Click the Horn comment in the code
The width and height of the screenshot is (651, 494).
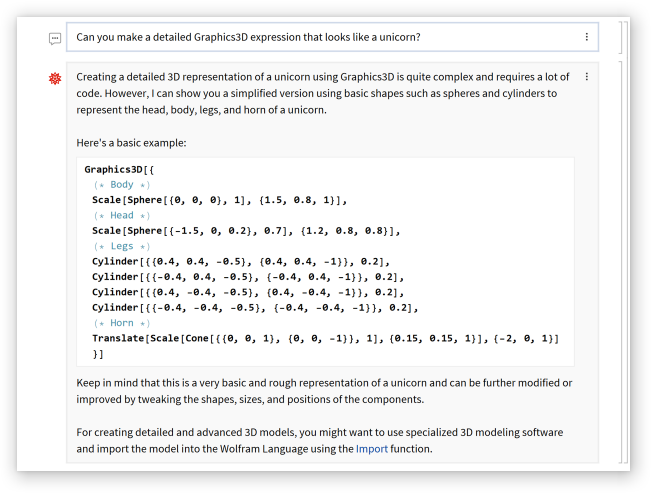click(x=122, y=323)
